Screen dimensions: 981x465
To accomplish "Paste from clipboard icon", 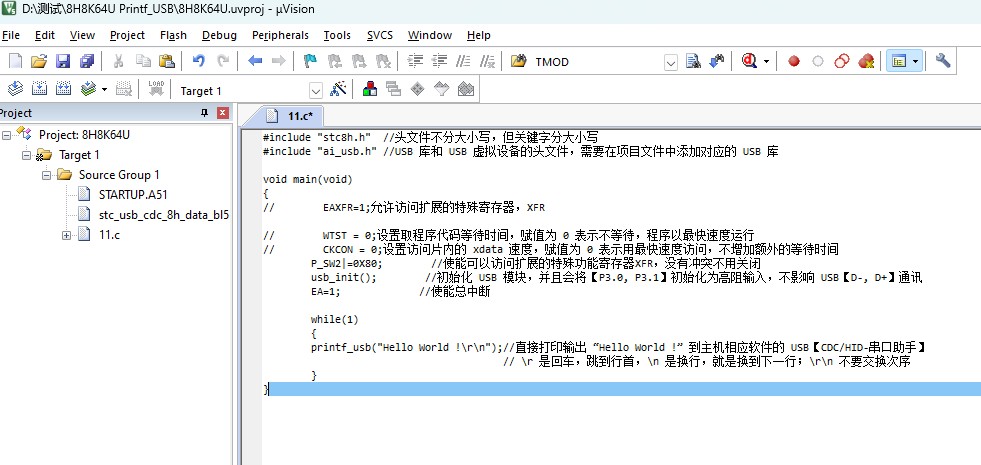I will [x=166, y=61].
